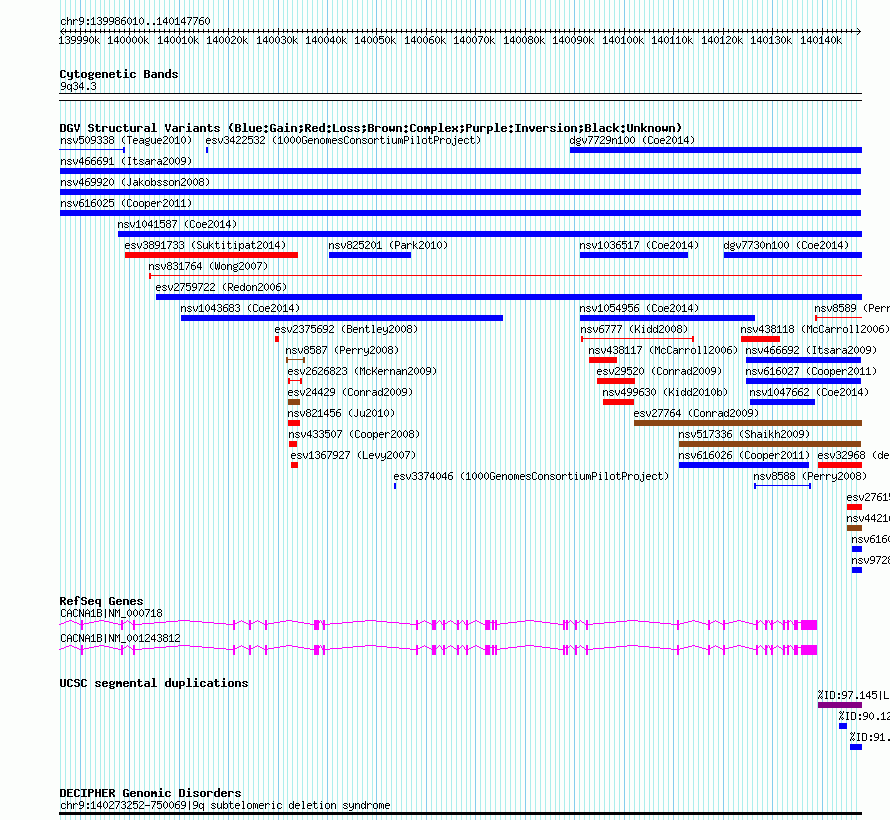
Task: Click the nsv8587 (Perry2008) label
Action: coord(342,350)
